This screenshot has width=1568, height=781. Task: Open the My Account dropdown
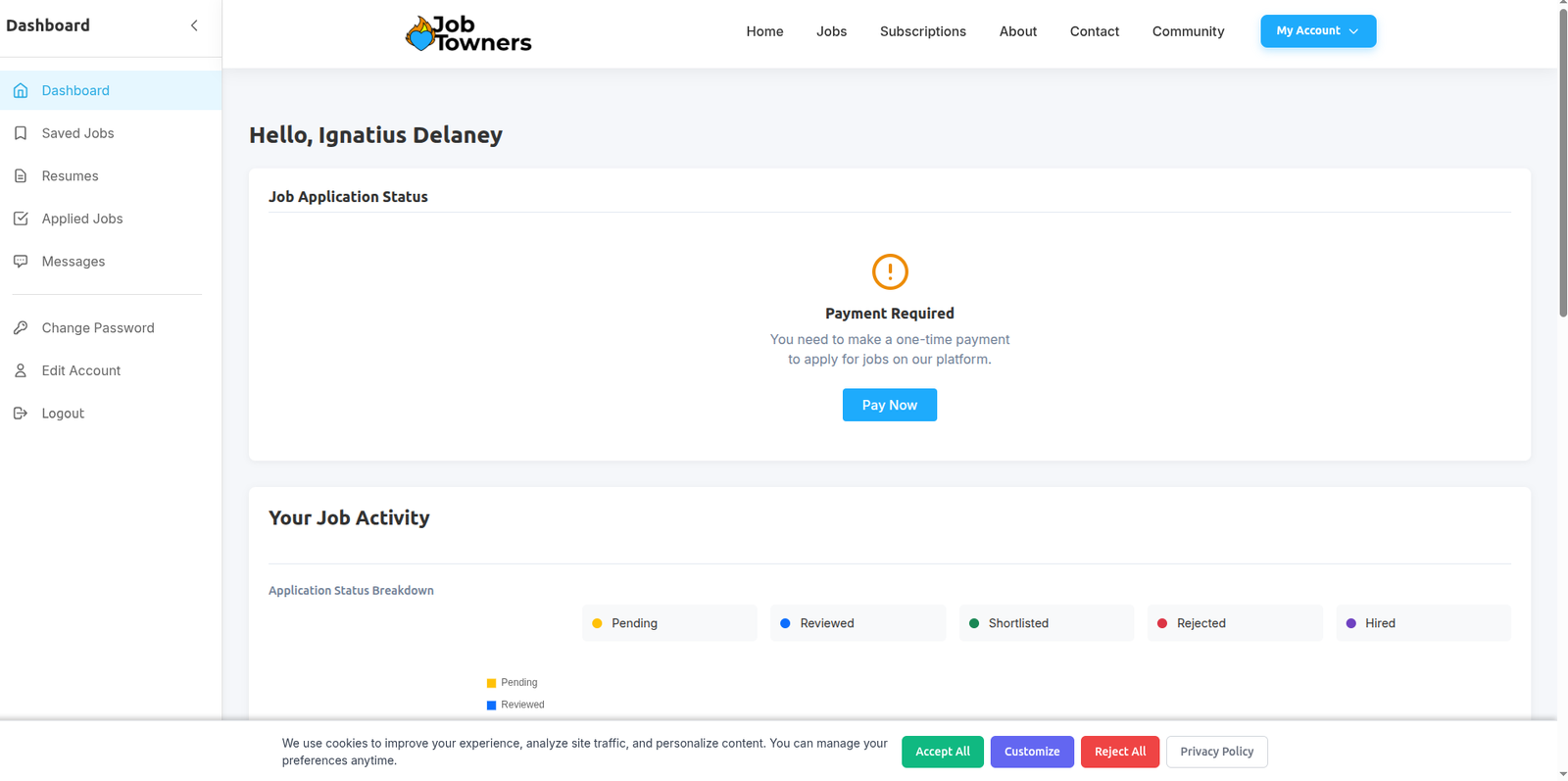click(1317, 31)
